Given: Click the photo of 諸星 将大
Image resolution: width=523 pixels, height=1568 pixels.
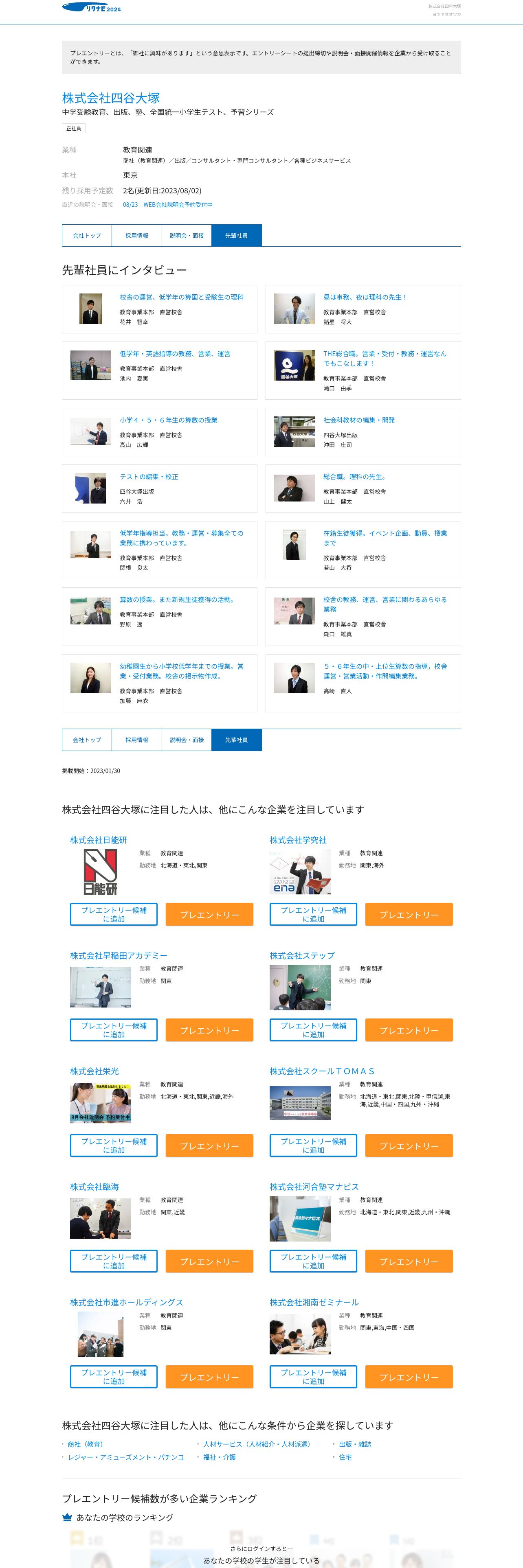Looking at the screenshot, I should click(x=294, y=309).
